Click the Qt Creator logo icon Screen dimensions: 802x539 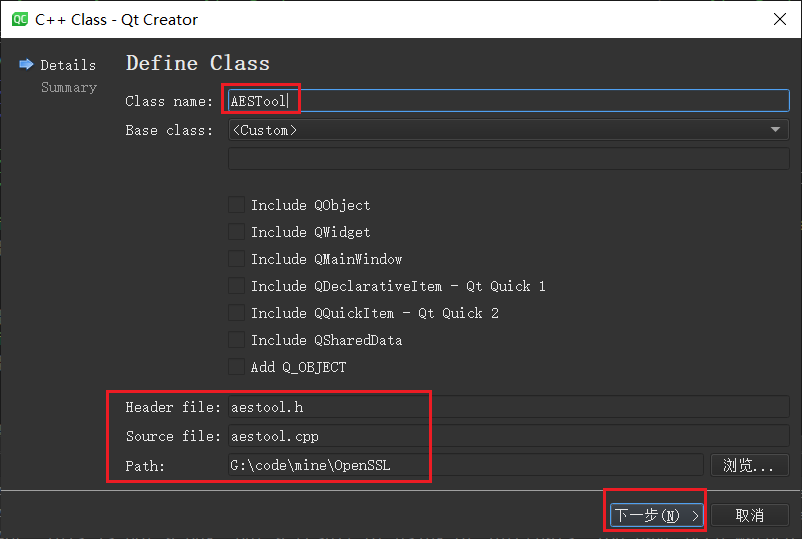pyautogui.click(x=19, y=19)
